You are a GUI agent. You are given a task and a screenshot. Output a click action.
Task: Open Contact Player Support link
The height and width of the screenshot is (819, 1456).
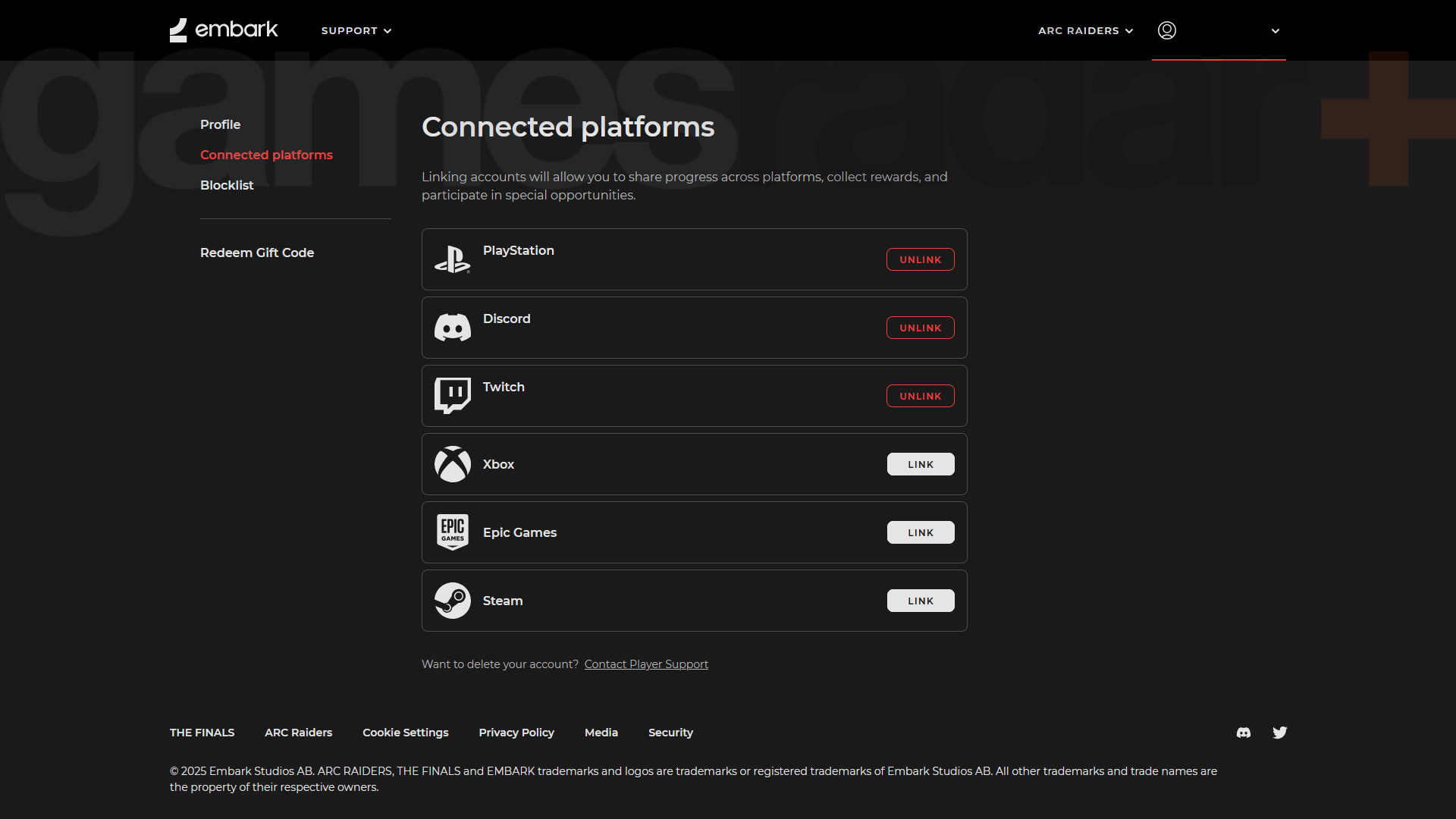(x=646, y=664)
